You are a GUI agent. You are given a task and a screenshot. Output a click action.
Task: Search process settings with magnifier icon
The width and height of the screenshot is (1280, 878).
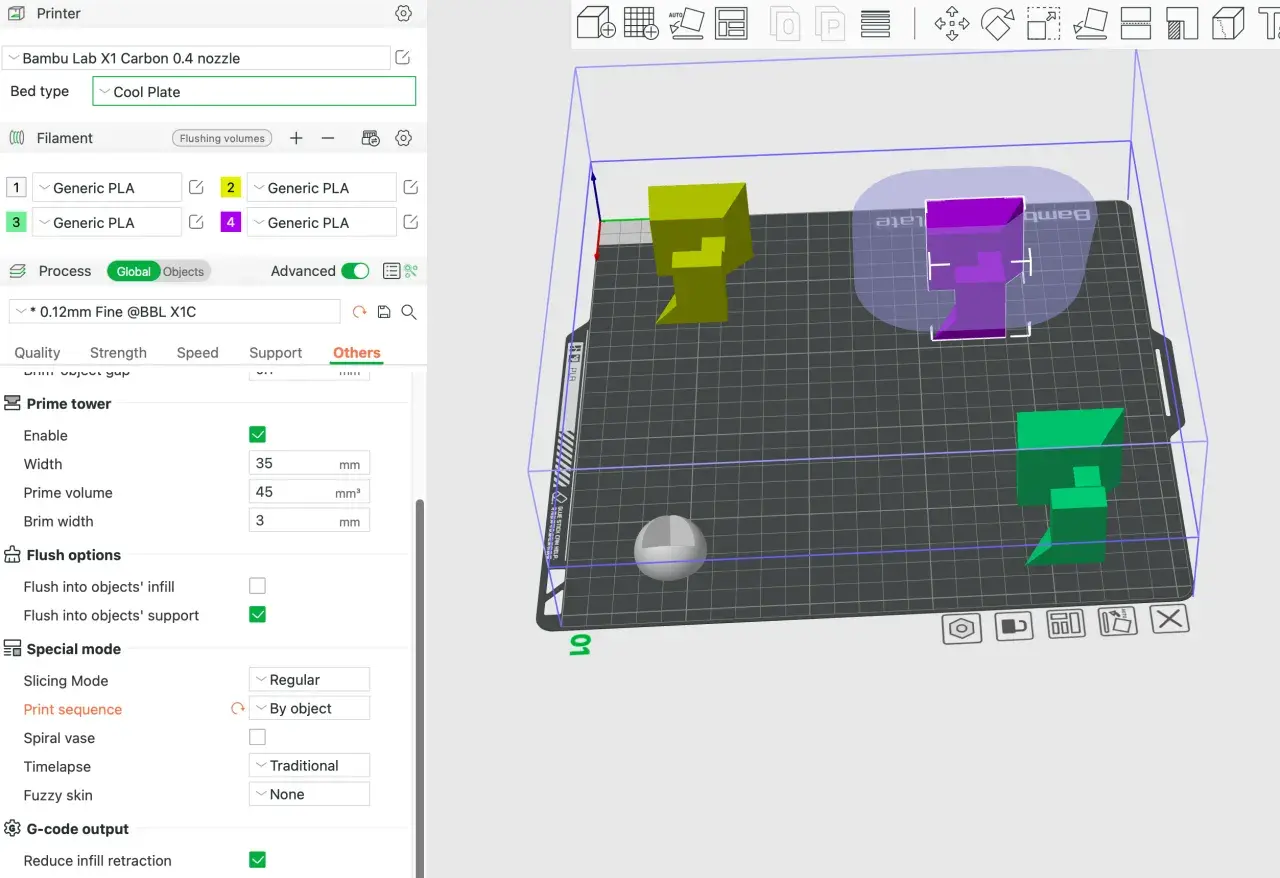[408, 312]
